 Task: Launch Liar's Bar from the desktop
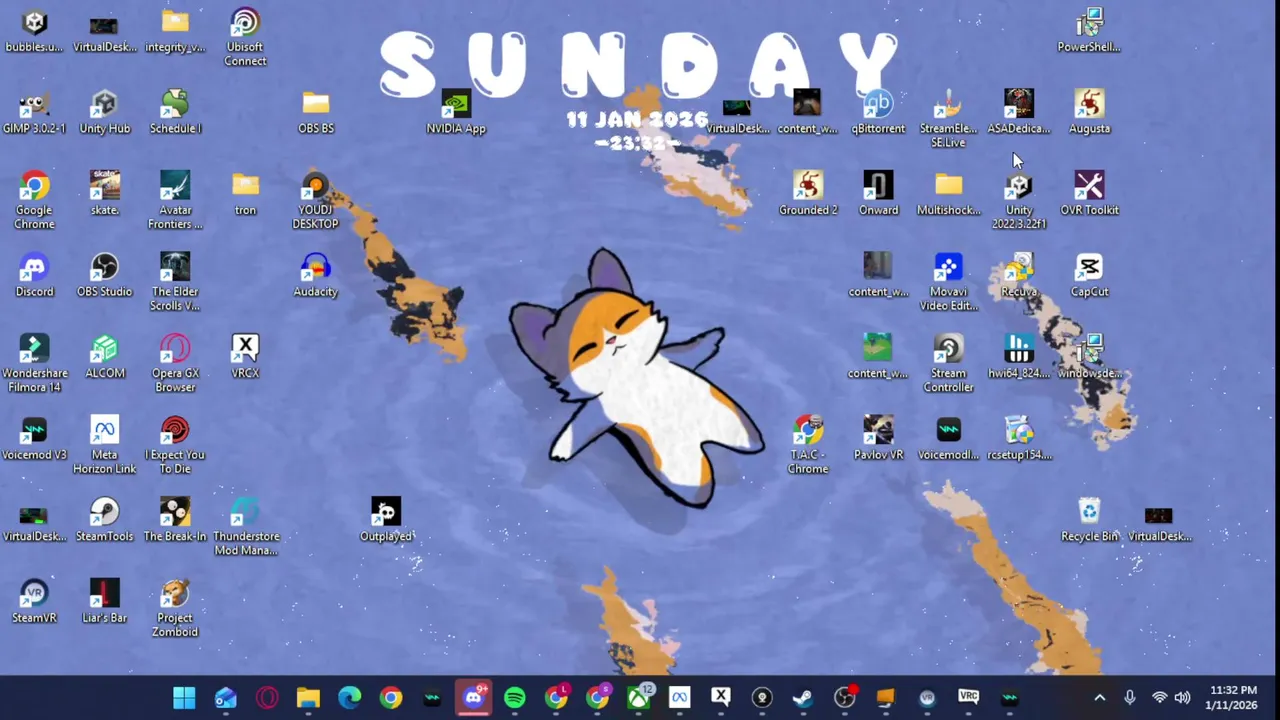[x=104, y=603]
